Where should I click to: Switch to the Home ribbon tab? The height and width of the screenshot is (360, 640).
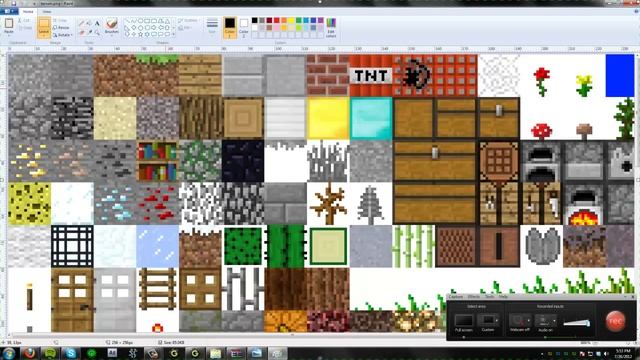[28, 11]
